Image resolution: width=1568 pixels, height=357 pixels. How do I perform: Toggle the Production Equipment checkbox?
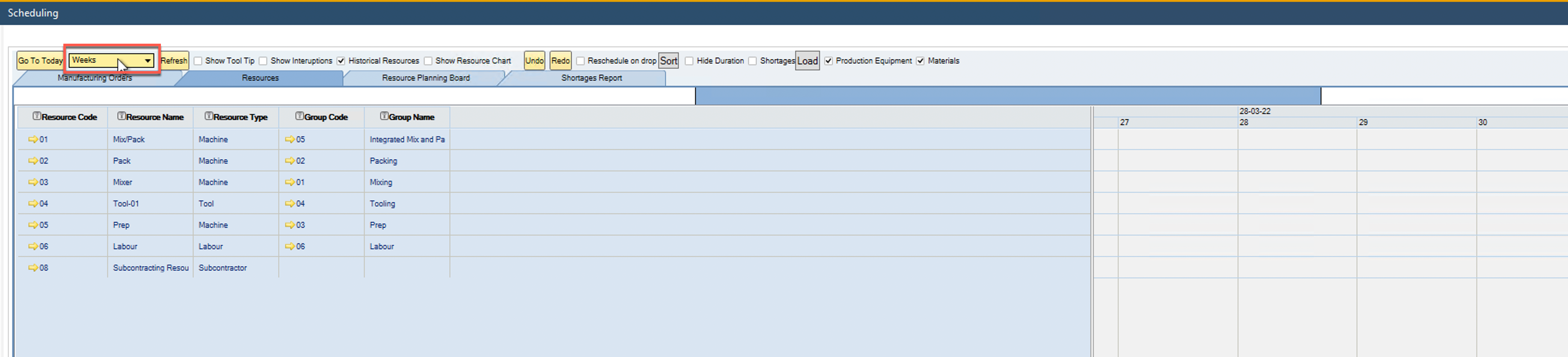pos(829,61)
